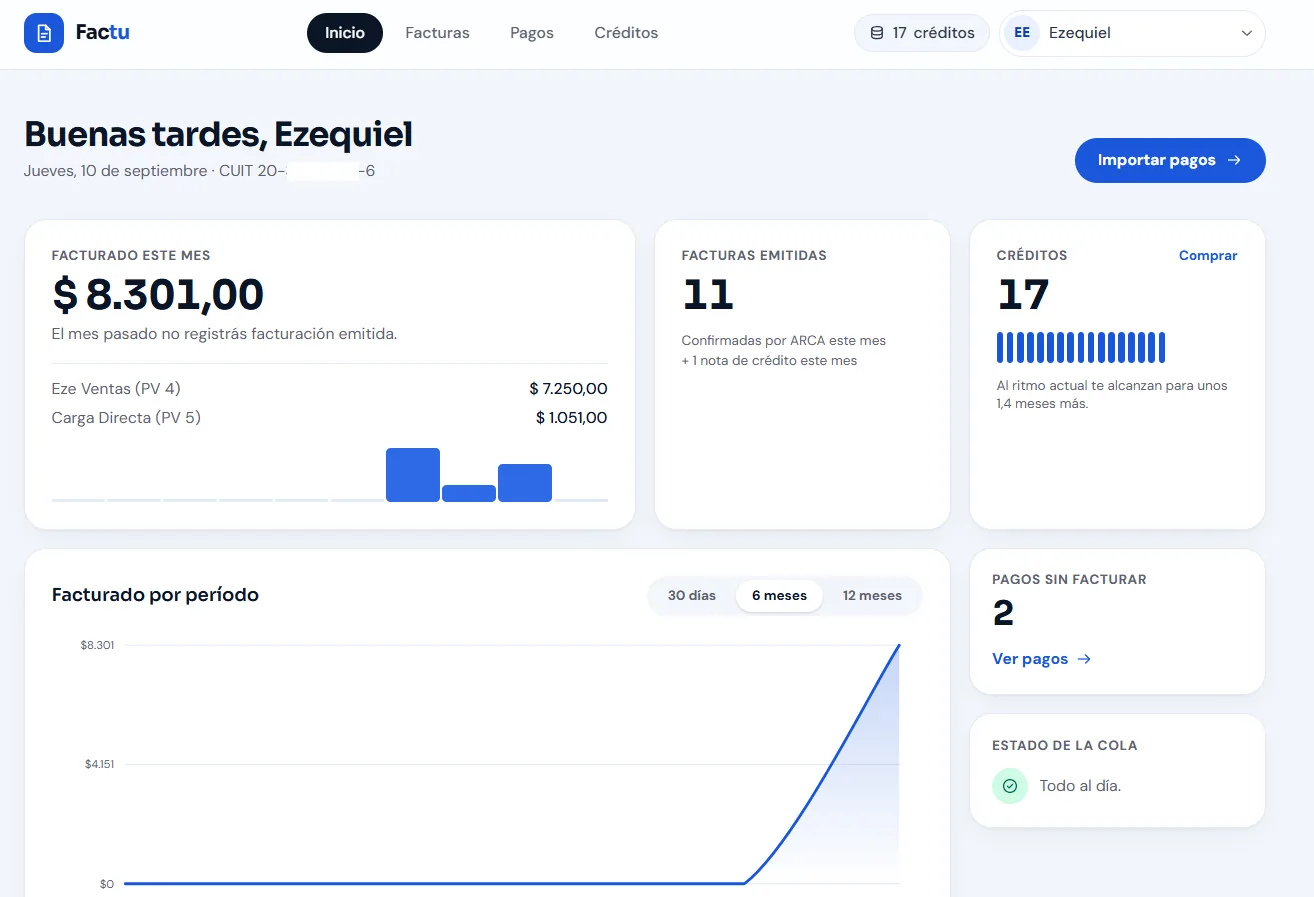Click the + 1 nota de crédito text
The height and width of the screenshot is (897, 1314).
[769, 361]
